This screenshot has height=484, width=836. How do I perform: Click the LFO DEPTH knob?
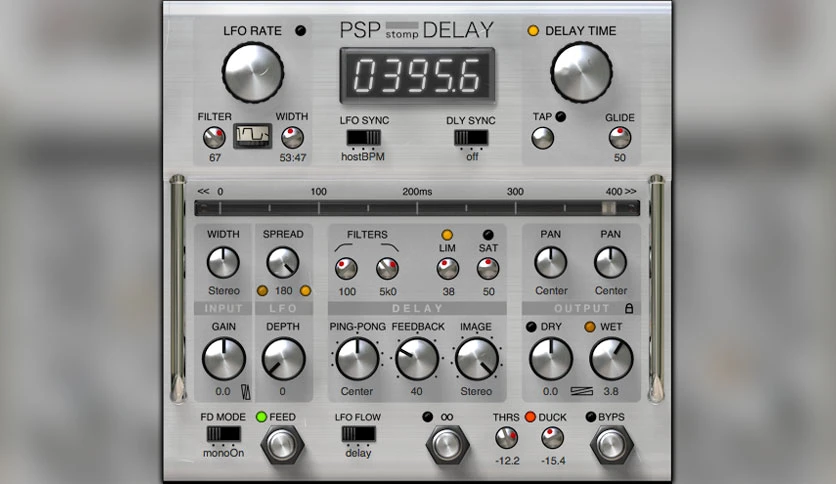point(283,359)
